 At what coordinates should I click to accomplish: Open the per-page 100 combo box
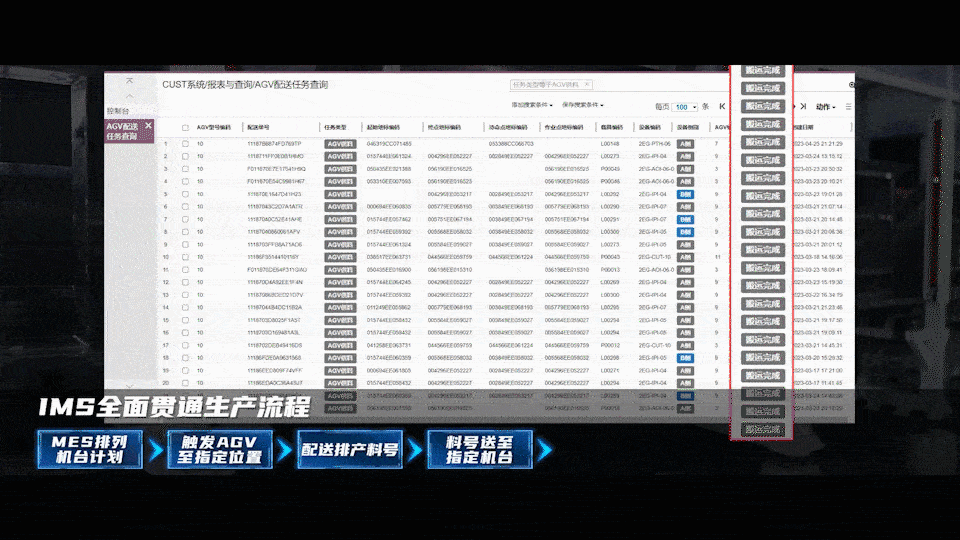[x=684, y=107]
